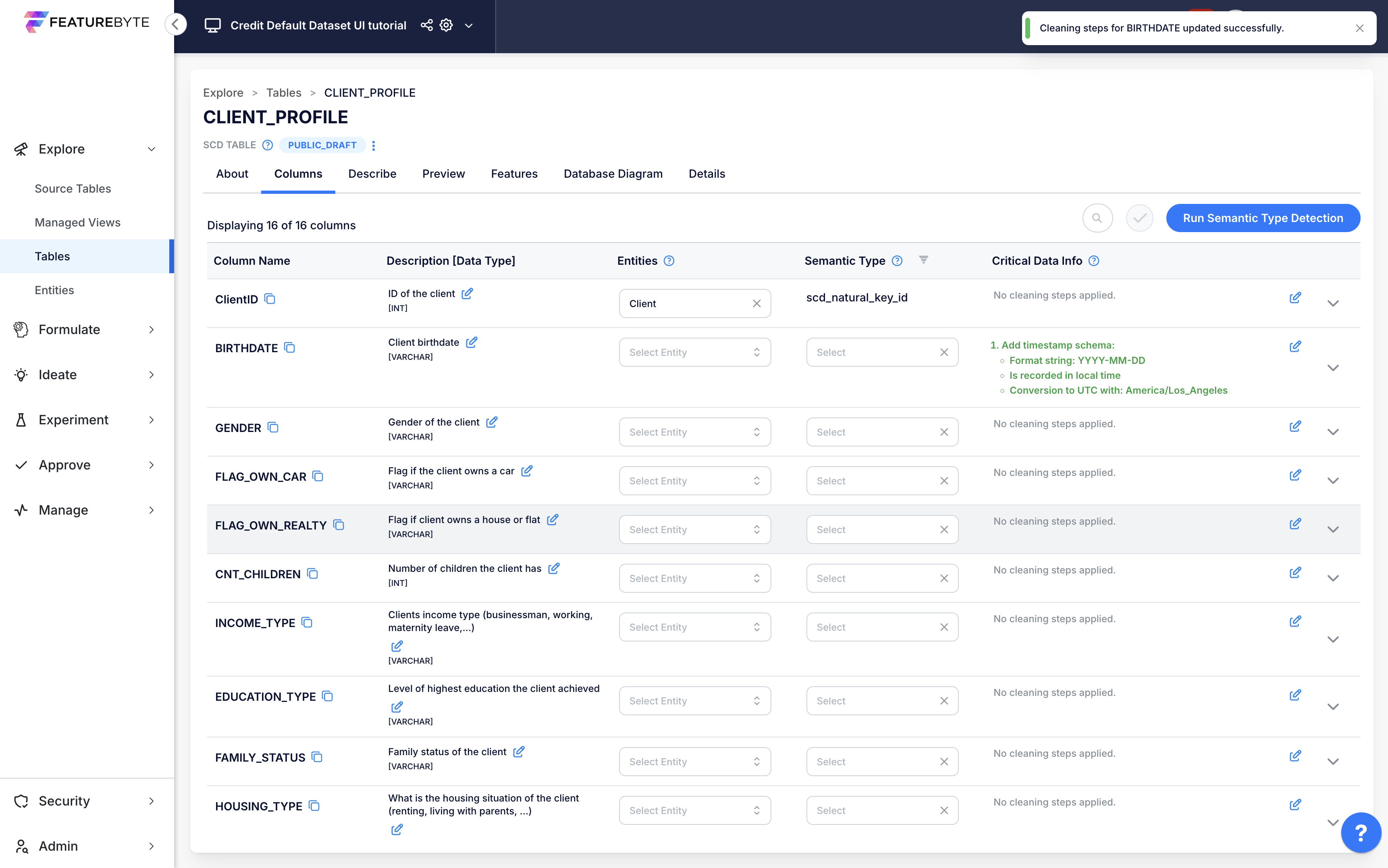Viewport: 1388px width, 868px height.
Task: Click the share icon beside catalog name
Action: (426, 25)
